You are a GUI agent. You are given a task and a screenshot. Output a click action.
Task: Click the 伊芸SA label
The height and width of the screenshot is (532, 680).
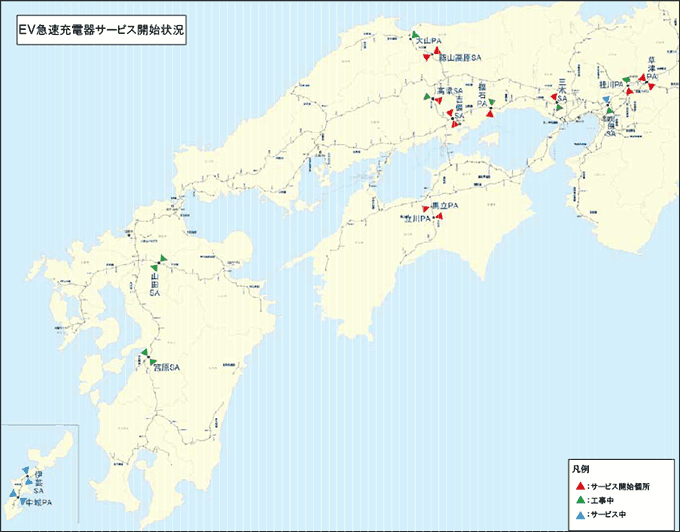pyautogui.click(x=38, y=483)
